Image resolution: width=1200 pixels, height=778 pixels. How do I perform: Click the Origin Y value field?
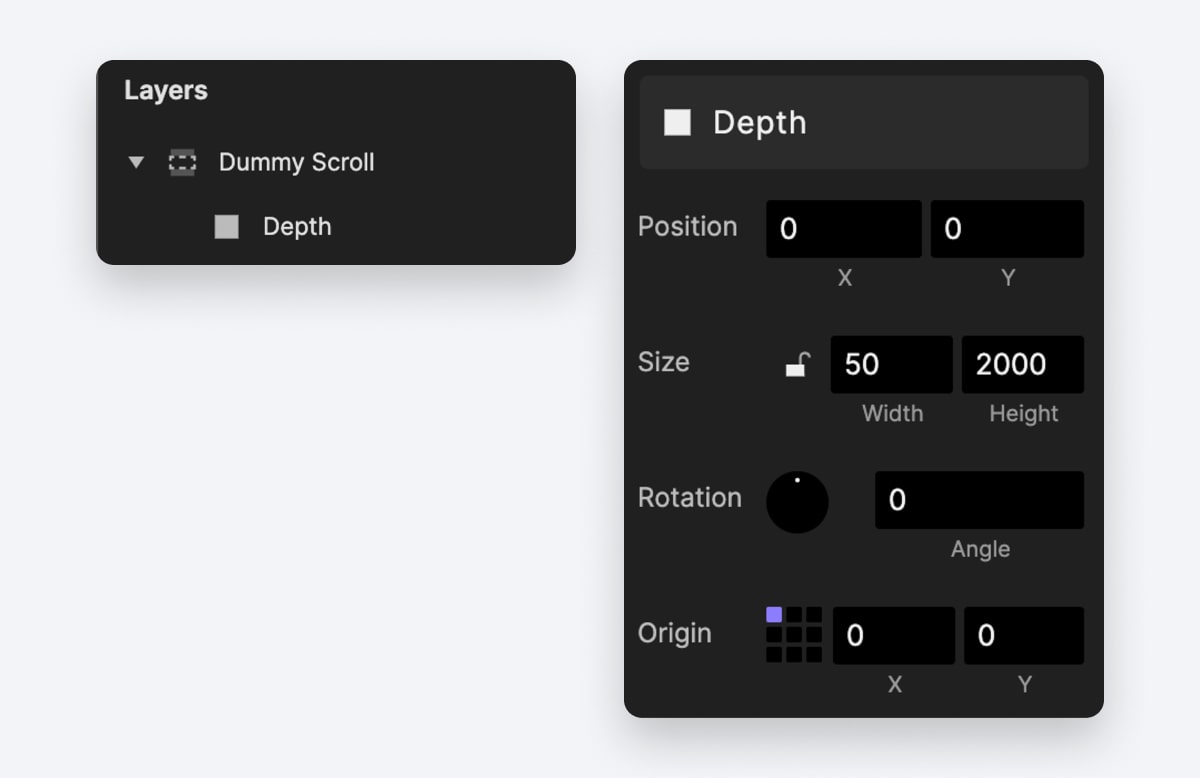[1023, 635]
